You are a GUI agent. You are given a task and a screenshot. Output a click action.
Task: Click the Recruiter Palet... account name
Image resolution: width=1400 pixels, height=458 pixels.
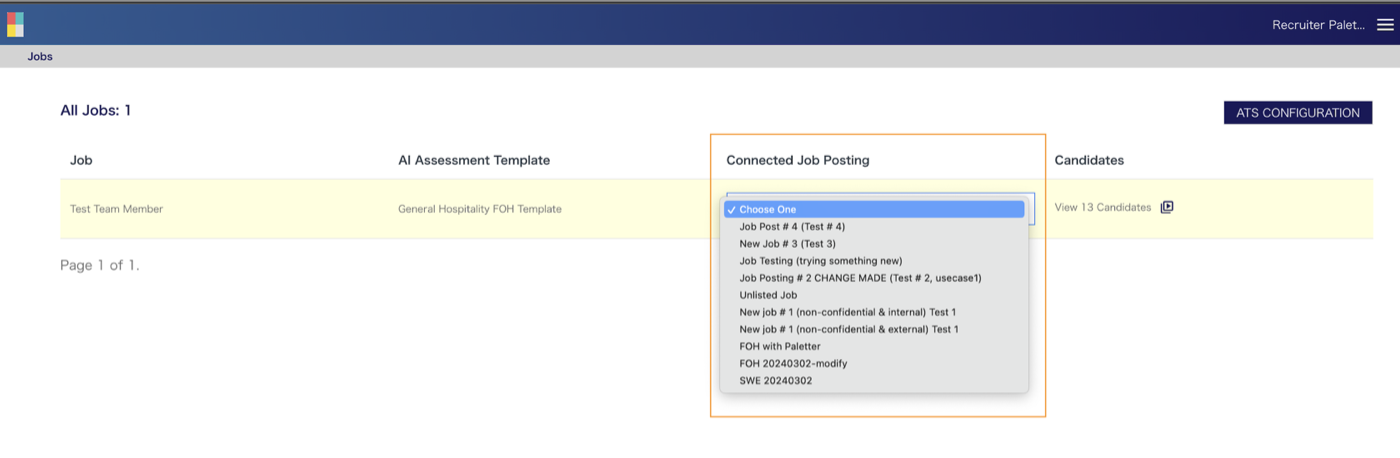click(1318, 25)
